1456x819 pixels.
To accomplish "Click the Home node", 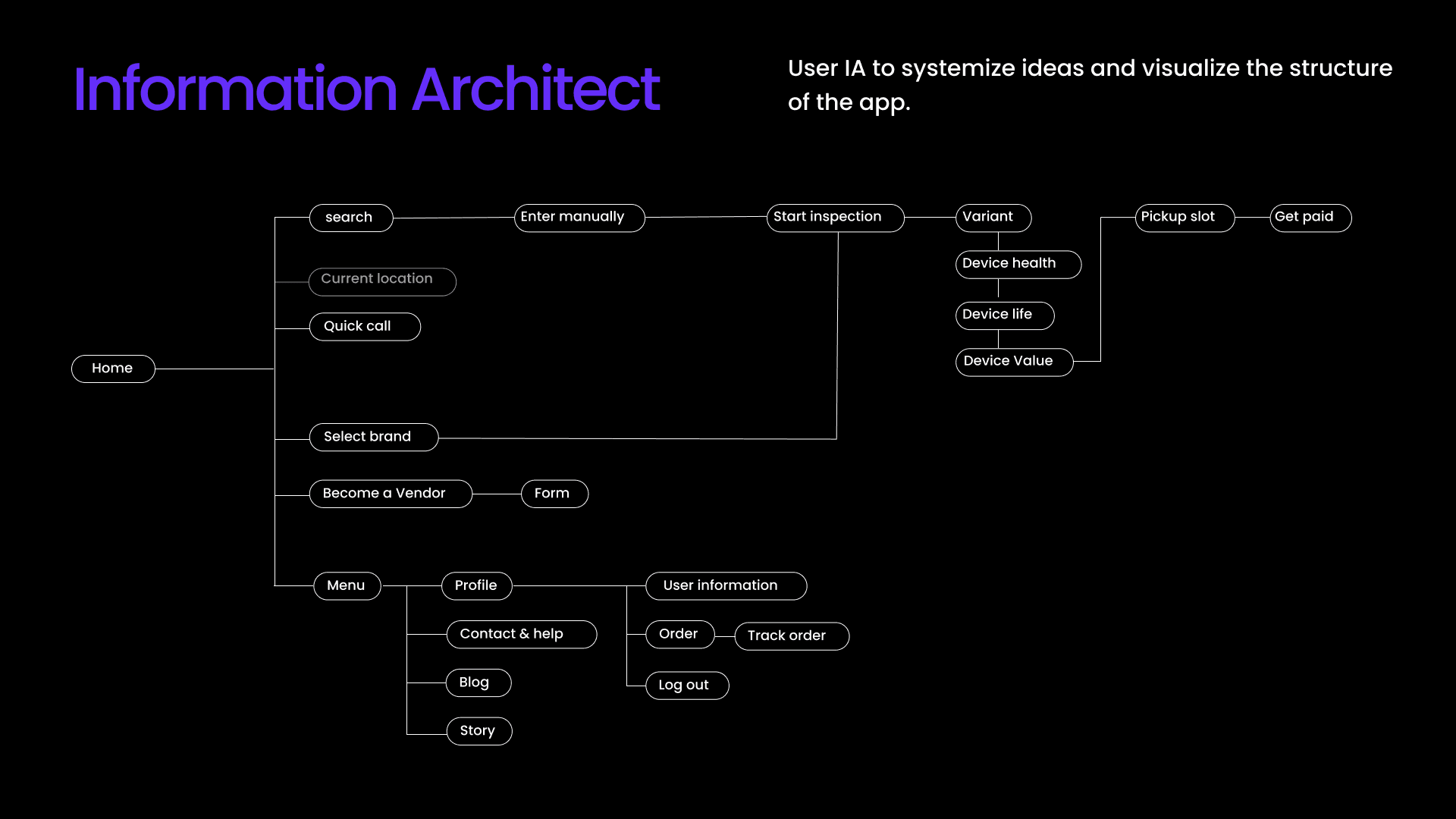I will click(x=113, y=369).
